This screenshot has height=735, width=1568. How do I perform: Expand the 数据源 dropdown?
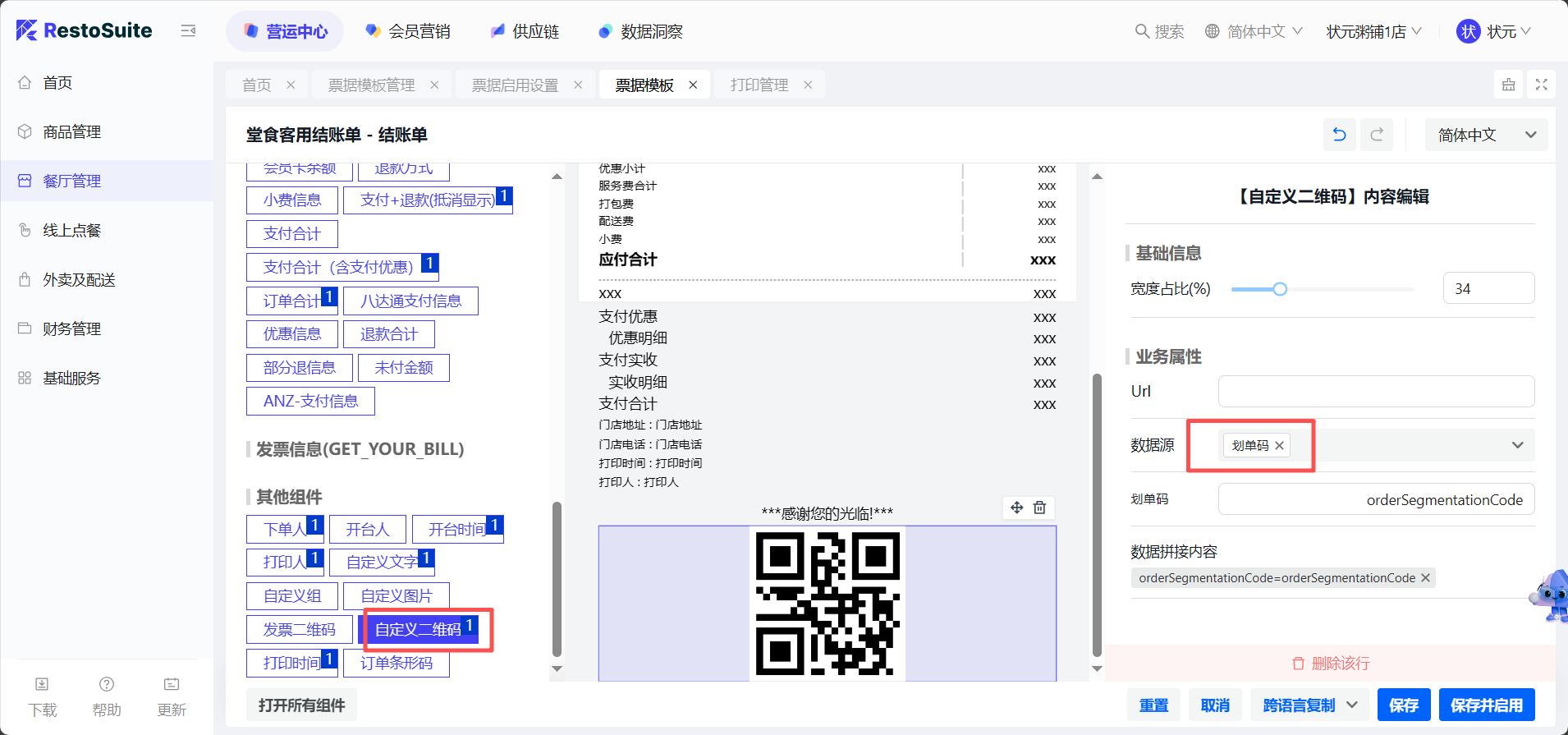point(1517,445)
